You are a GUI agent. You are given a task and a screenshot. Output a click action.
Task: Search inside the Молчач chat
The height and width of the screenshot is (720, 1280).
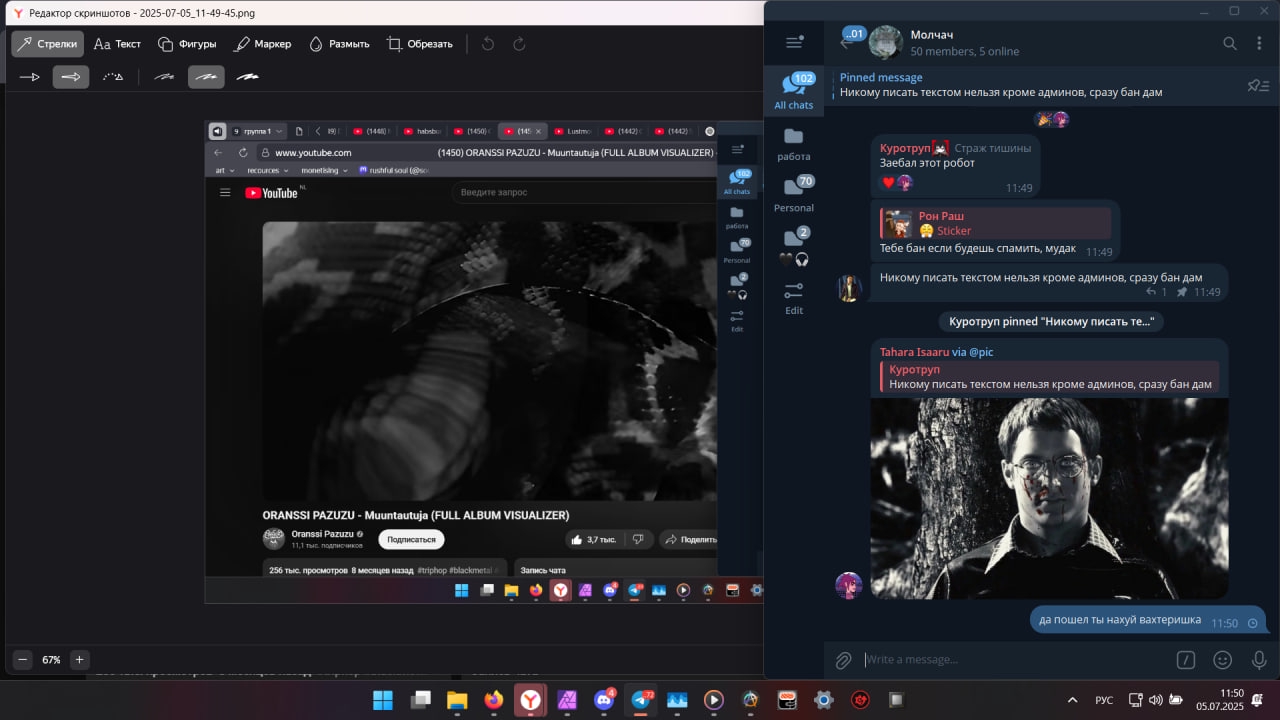pos(1230,43)
